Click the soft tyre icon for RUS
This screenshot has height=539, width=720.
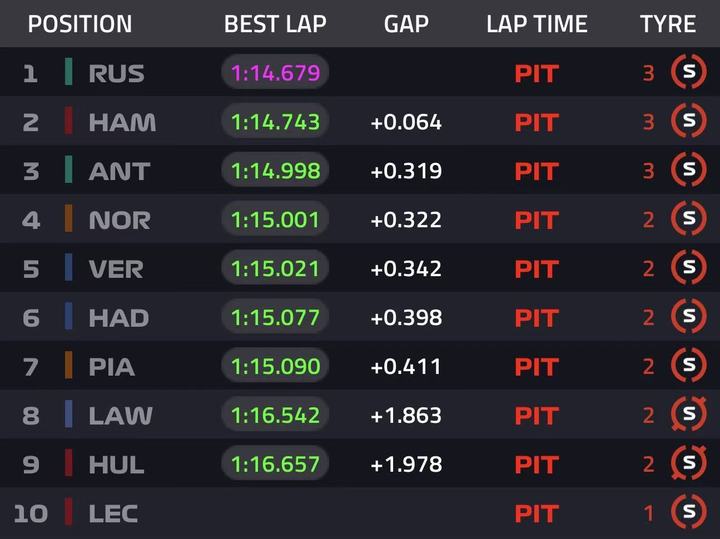[x=689, y=72]
